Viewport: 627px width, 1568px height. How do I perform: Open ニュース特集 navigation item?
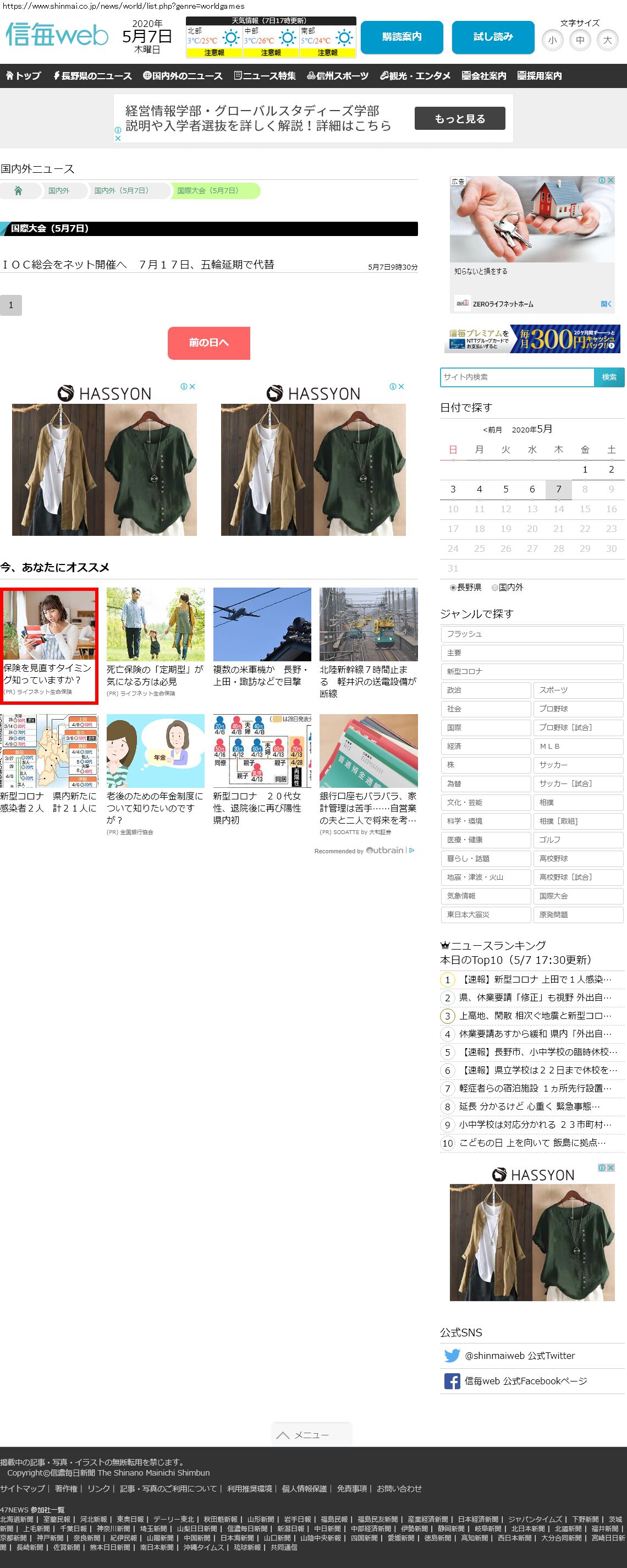coord(265,75)
